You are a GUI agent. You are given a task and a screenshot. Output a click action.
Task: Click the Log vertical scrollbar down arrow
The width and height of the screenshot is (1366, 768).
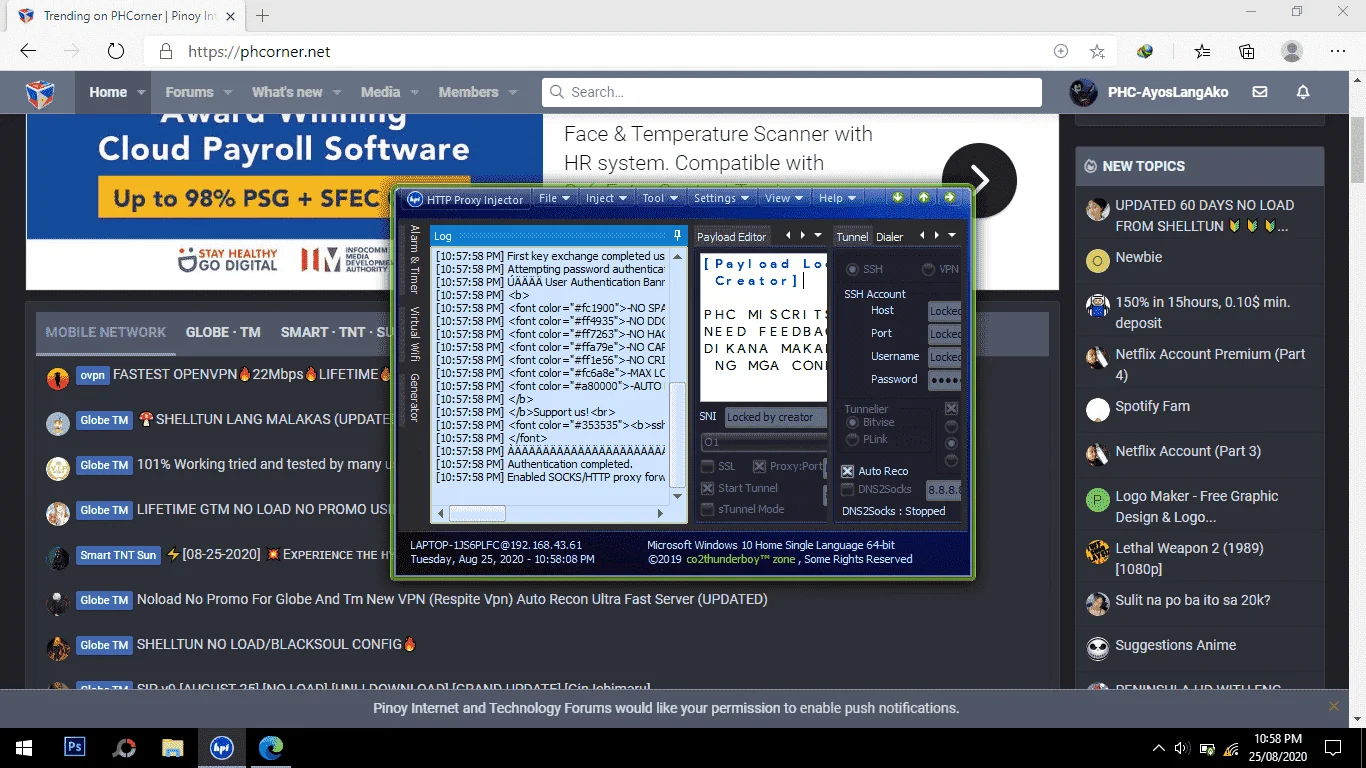pos(677,497)
